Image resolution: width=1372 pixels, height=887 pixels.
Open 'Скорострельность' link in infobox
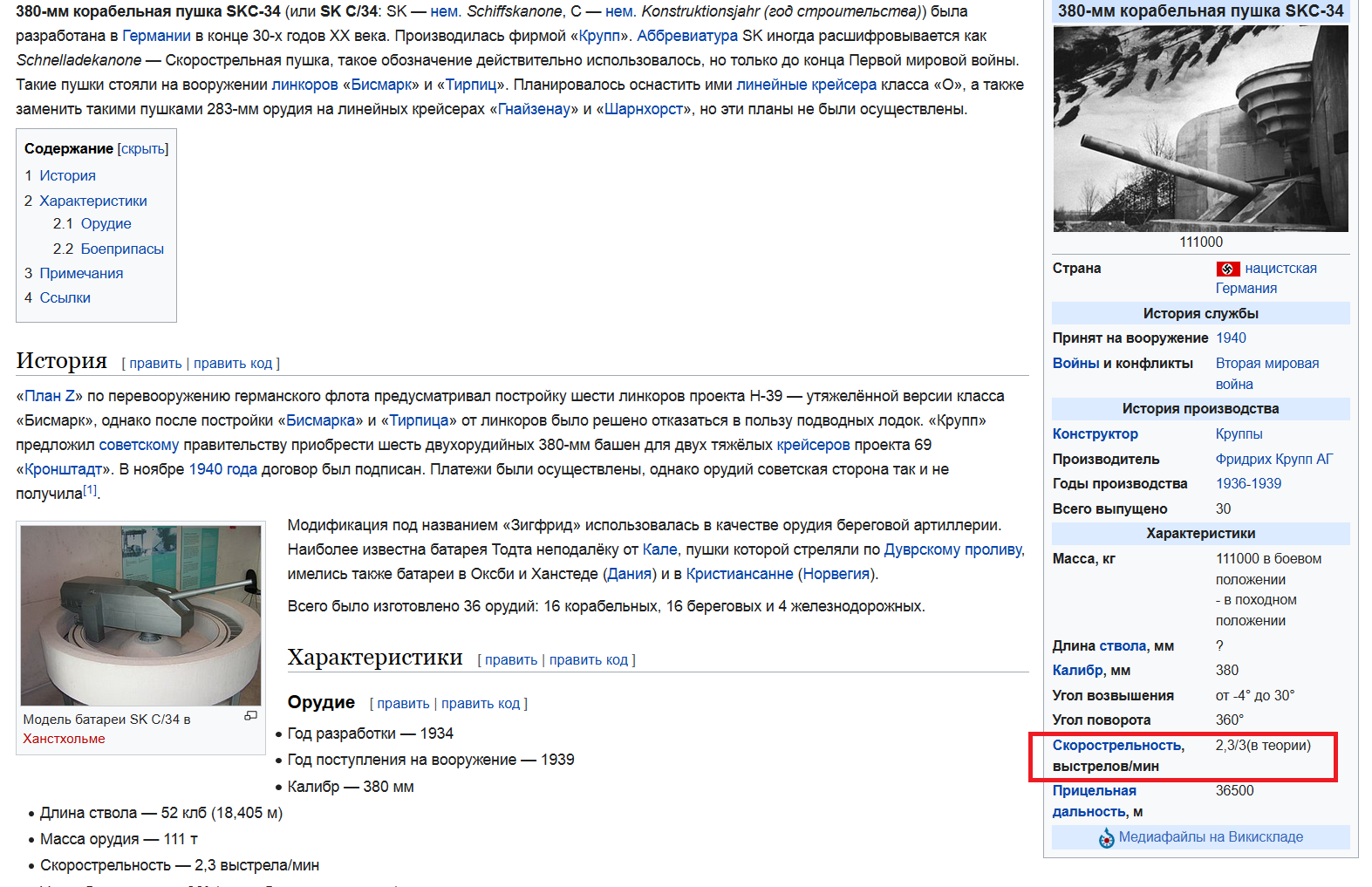(1116, 745)
